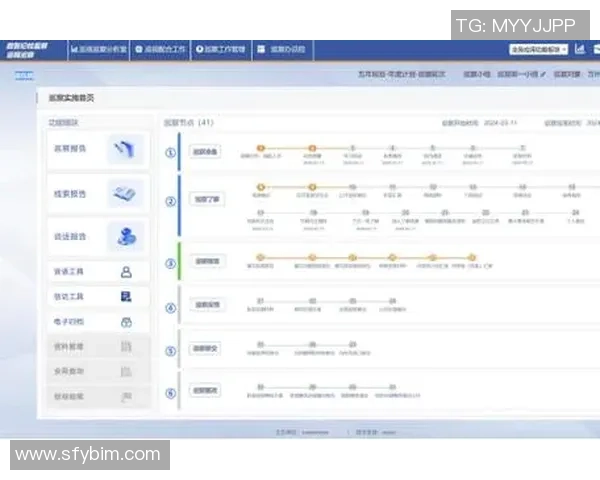This screenshot has height=480, width=600.
Task: Open second sidebar card with open-book icon
Action: pyautogui.click(x=98, y=194)
